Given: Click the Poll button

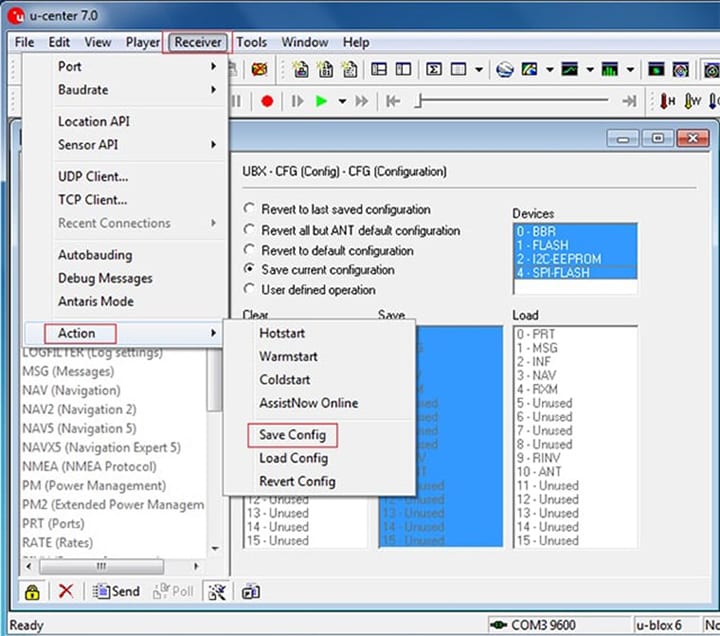Looking at the screenshot, I should click(174, 591).
